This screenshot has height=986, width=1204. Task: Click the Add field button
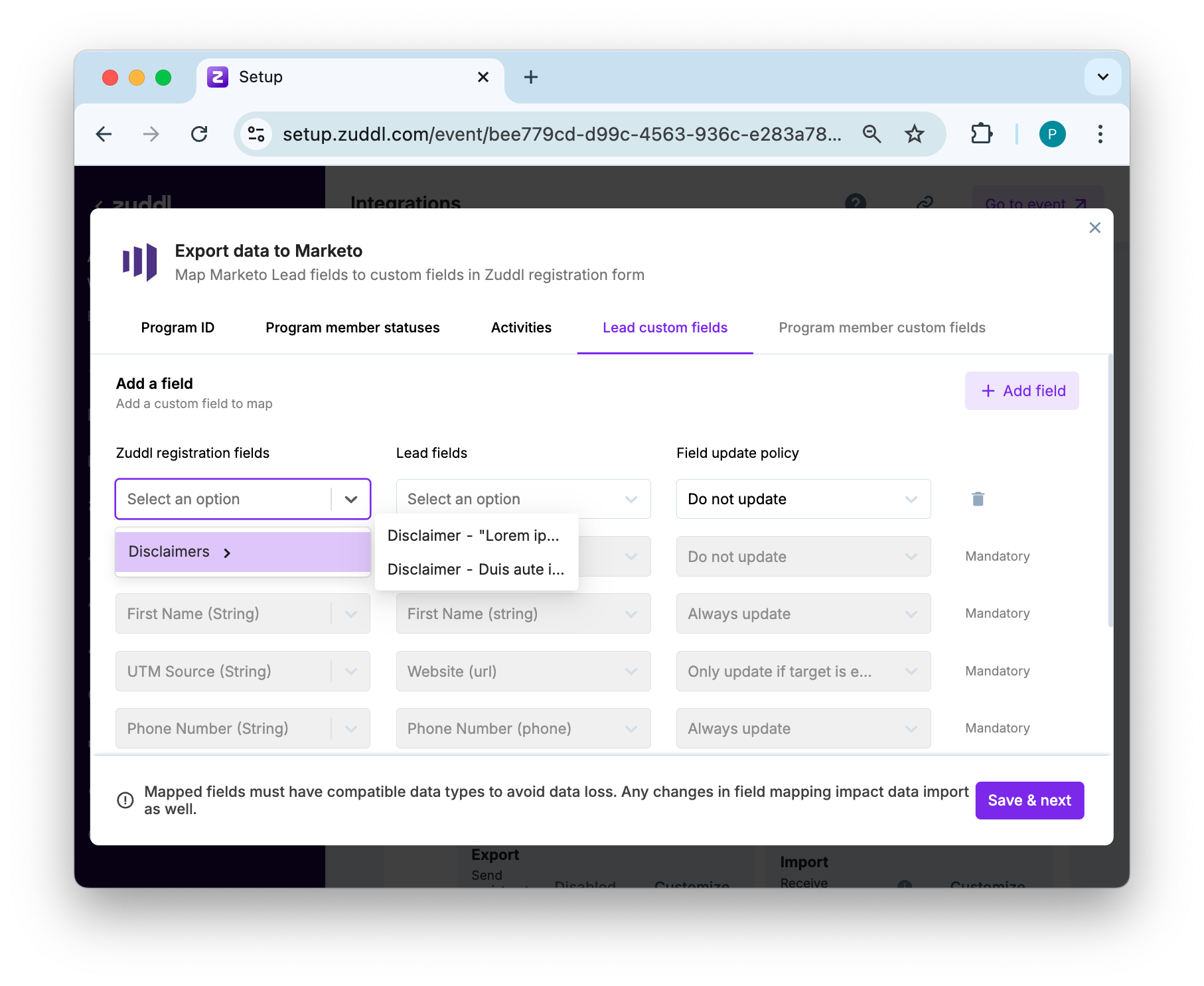pyautogui.click(x=1021, y=391)
